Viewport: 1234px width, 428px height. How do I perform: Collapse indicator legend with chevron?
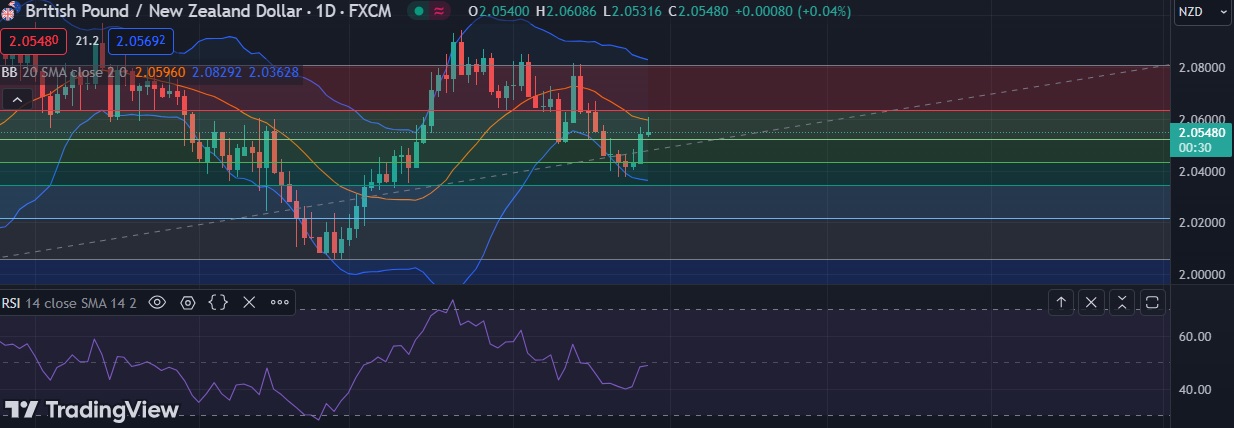click(16, 99)
